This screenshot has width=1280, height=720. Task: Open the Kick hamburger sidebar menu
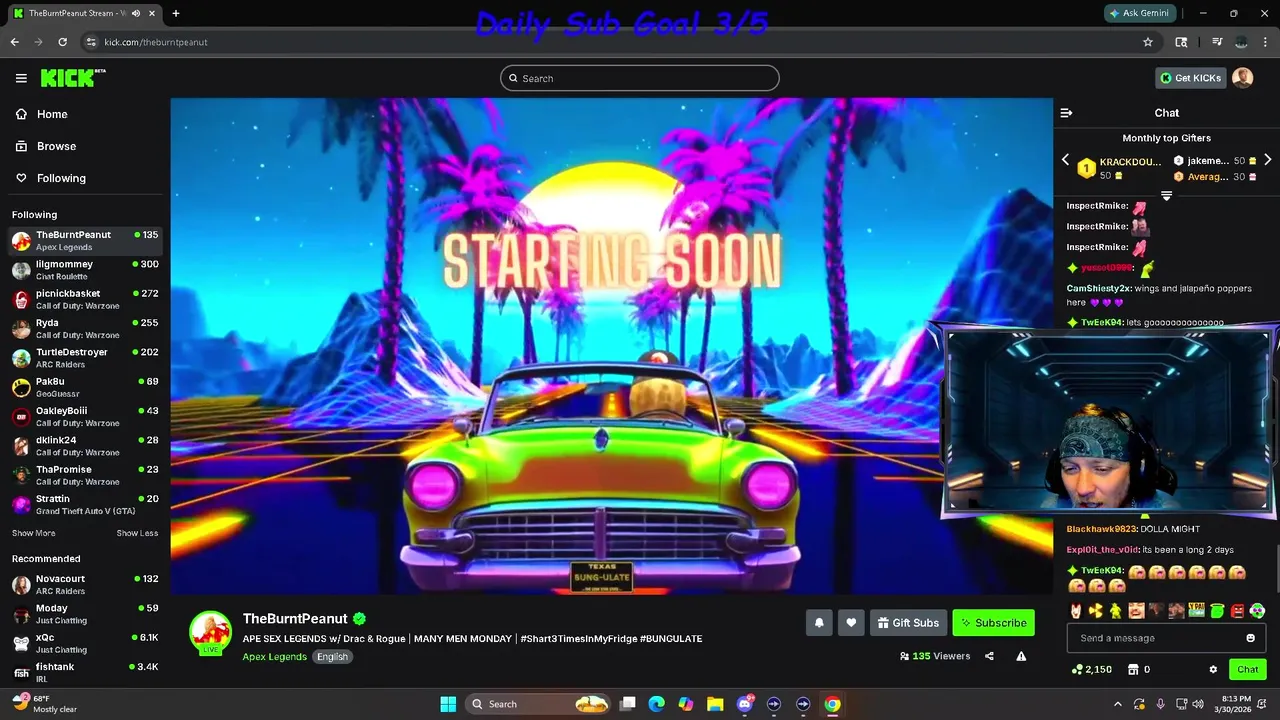pyautogui.click(x=21, y=78)
